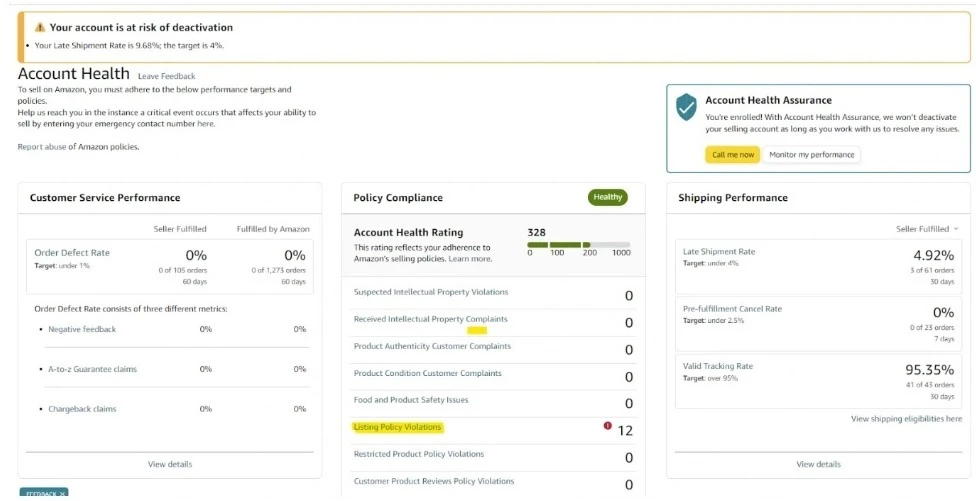Click Monitor my performance button

point(812,155)
